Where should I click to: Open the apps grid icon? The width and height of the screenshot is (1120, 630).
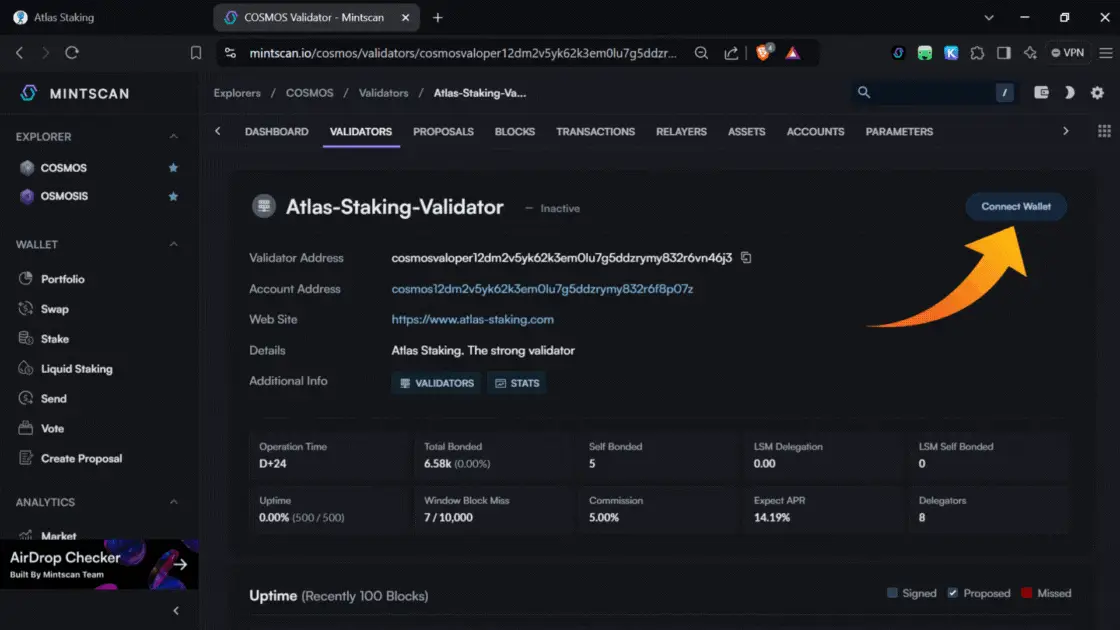click(1104, 131)
